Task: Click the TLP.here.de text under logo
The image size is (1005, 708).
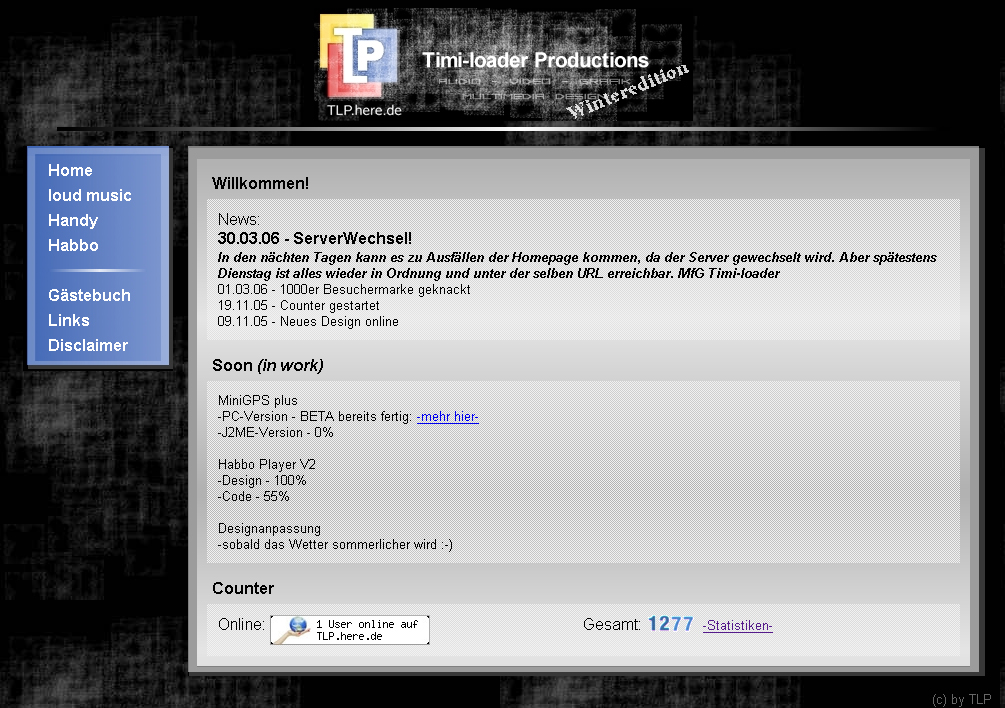Action: point(364,110)
